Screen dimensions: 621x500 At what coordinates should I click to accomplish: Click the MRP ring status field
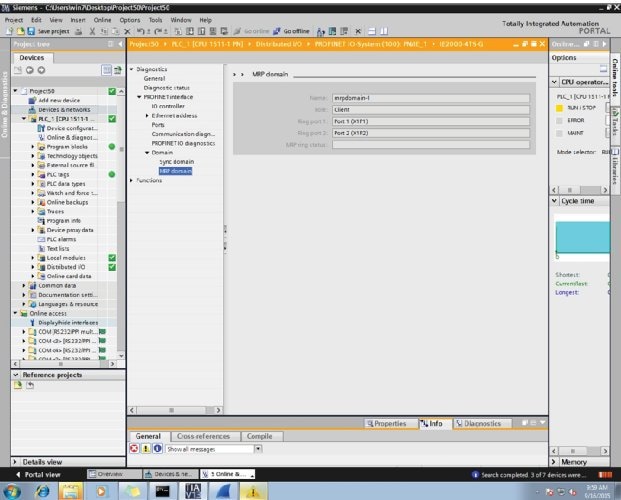click(431, 145)
